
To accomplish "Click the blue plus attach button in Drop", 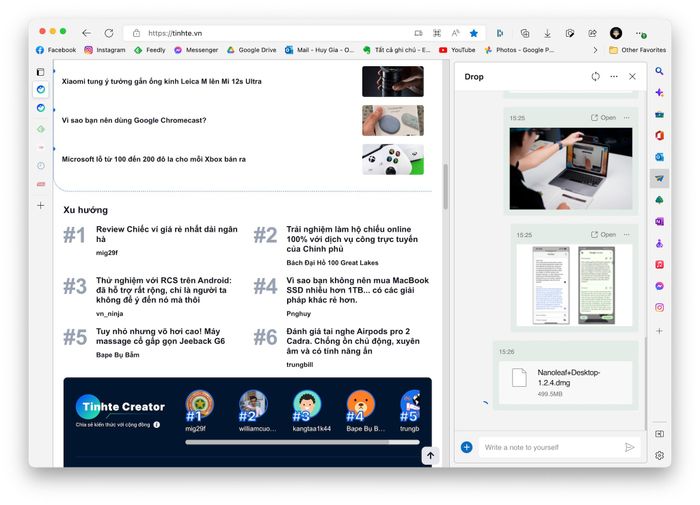I will [466, 447].
